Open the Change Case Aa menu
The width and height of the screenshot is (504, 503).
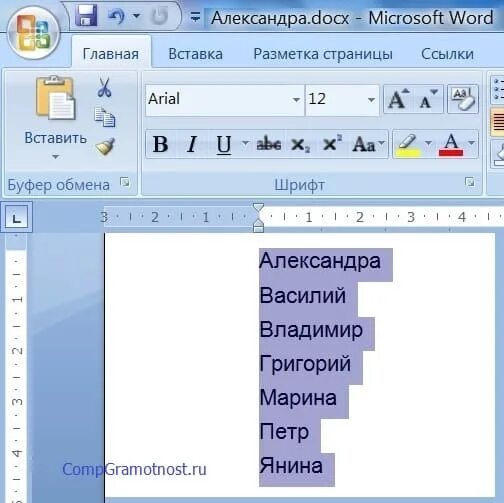click(369, 144)
